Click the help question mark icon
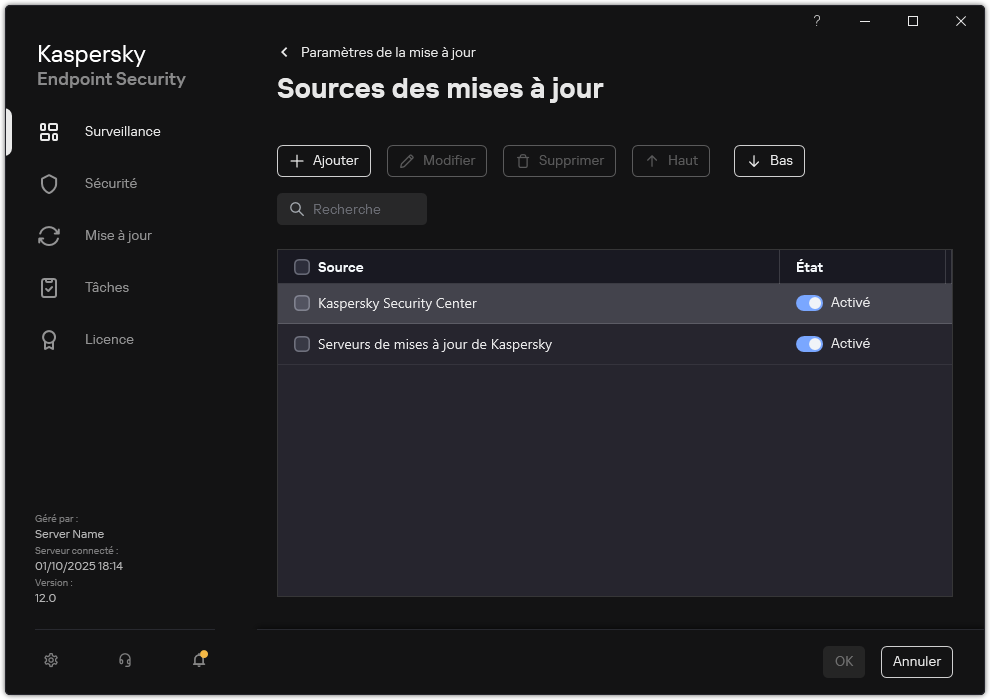 [816, 21]
